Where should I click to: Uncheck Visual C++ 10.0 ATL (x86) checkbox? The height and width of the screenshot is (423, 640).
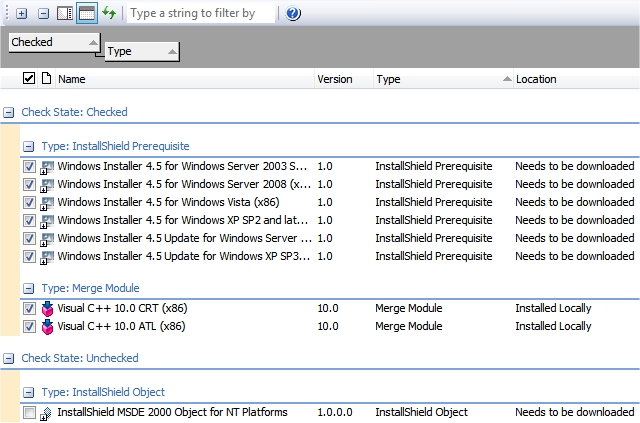[29, 327]
